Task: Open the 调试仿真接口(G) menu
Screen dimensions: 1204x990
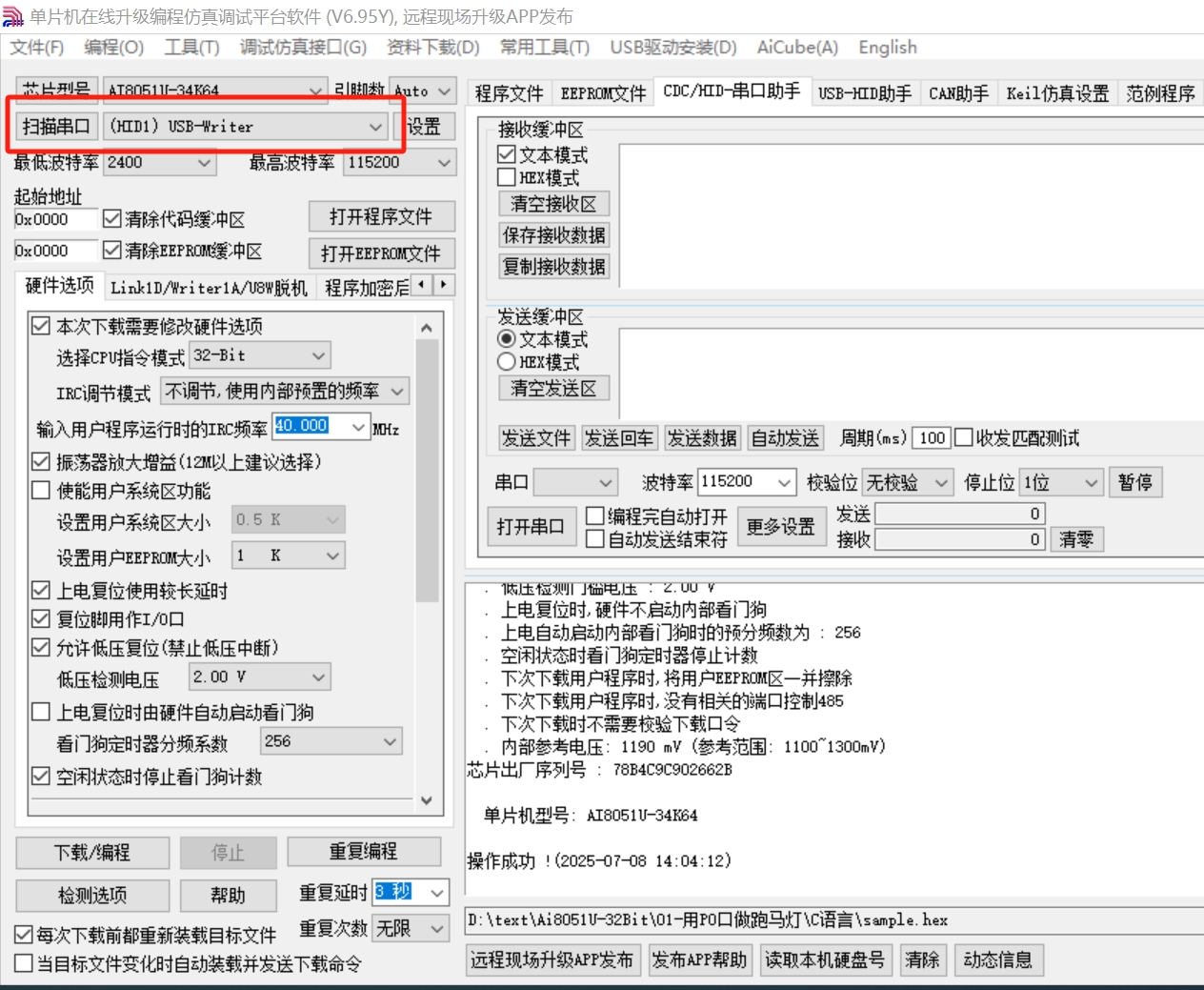Action: click(303, 48)
